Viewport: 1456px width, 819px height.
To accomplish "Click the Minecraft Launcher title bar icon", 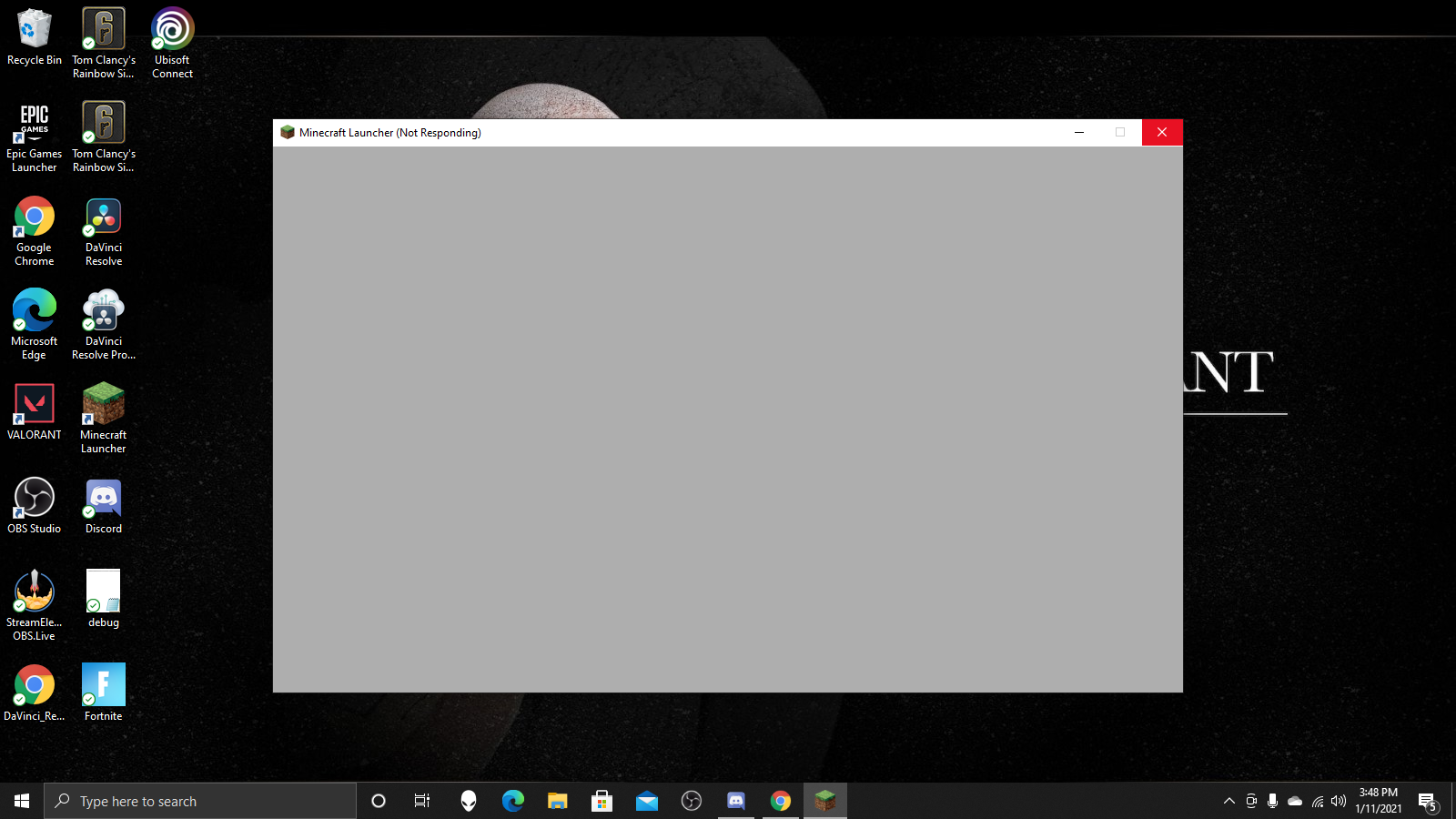I will coord(288,133).
